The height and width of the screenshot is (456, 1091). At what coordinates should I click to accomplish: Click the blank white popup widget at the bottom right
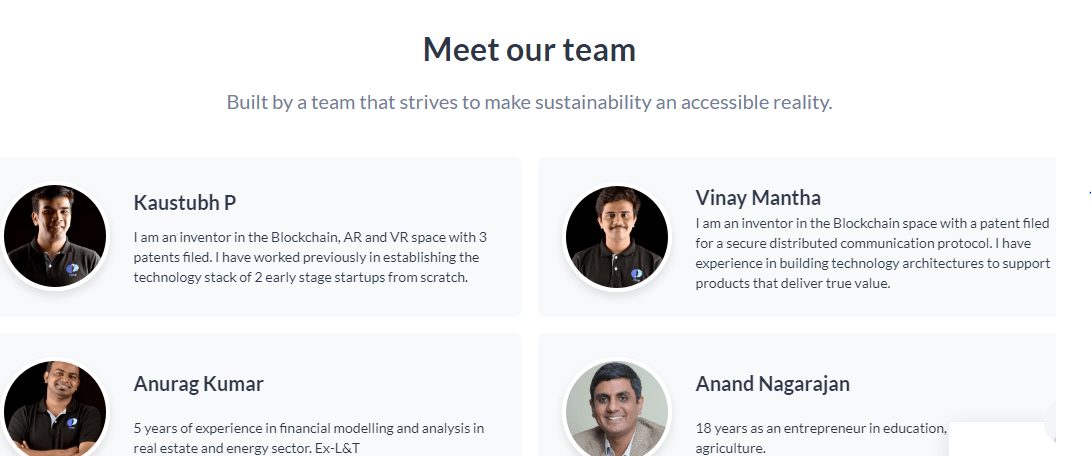coord(1001,439)
